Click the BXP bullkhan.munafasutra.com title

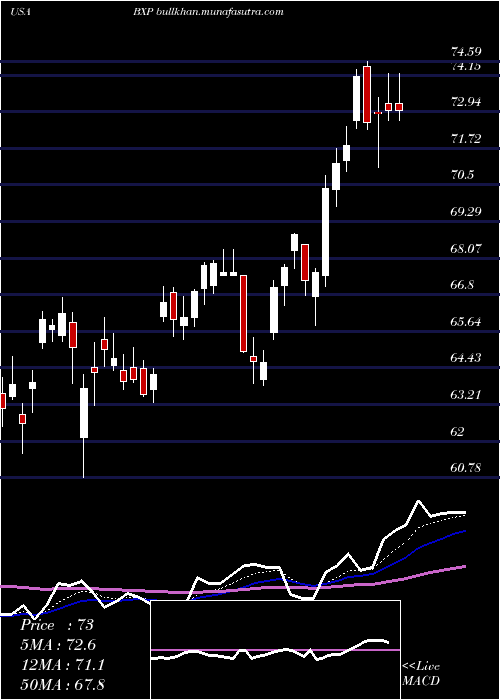tap(208, 12)
